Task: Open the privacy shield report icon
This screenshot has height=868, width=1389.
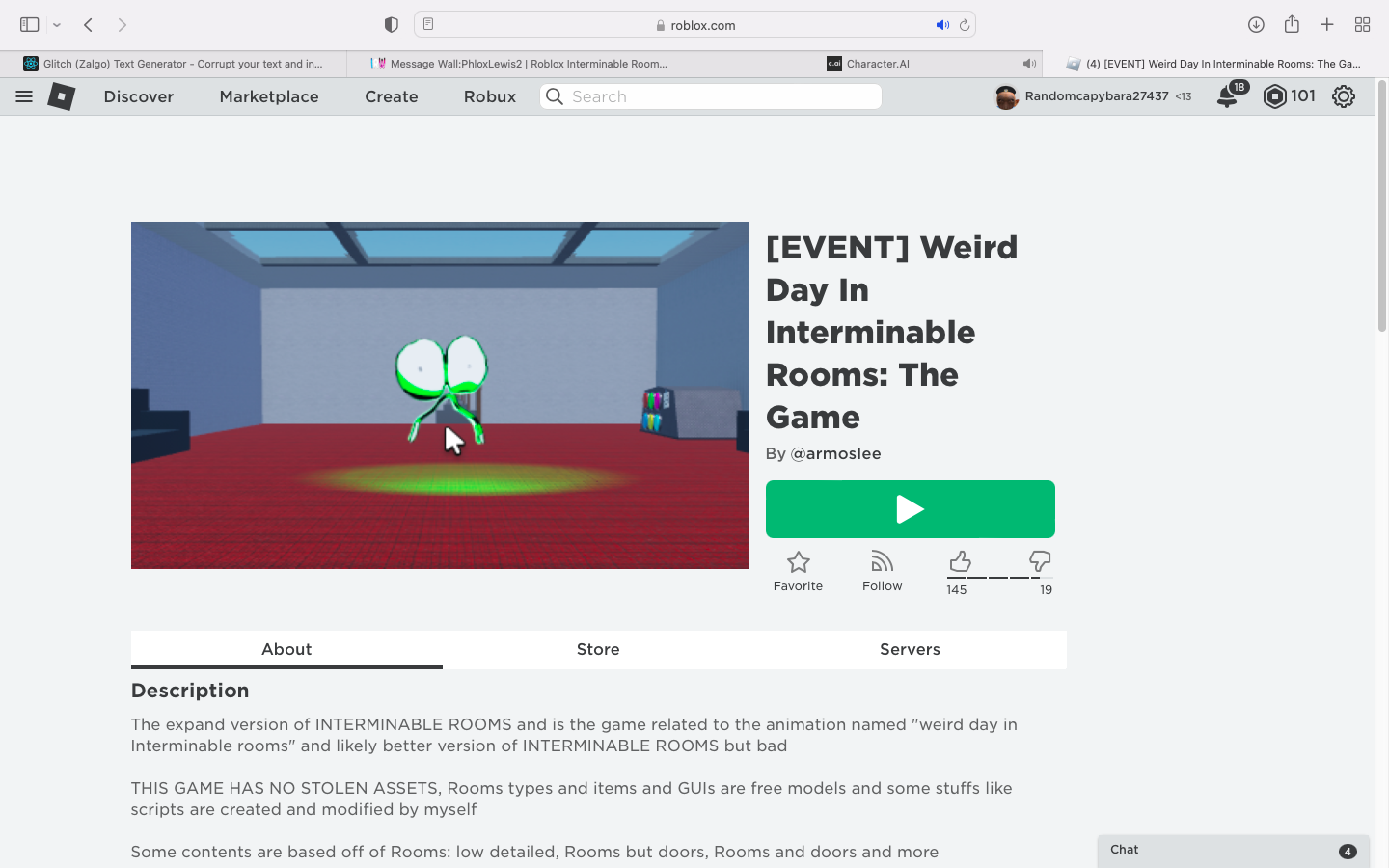Action: click(391, 24)
